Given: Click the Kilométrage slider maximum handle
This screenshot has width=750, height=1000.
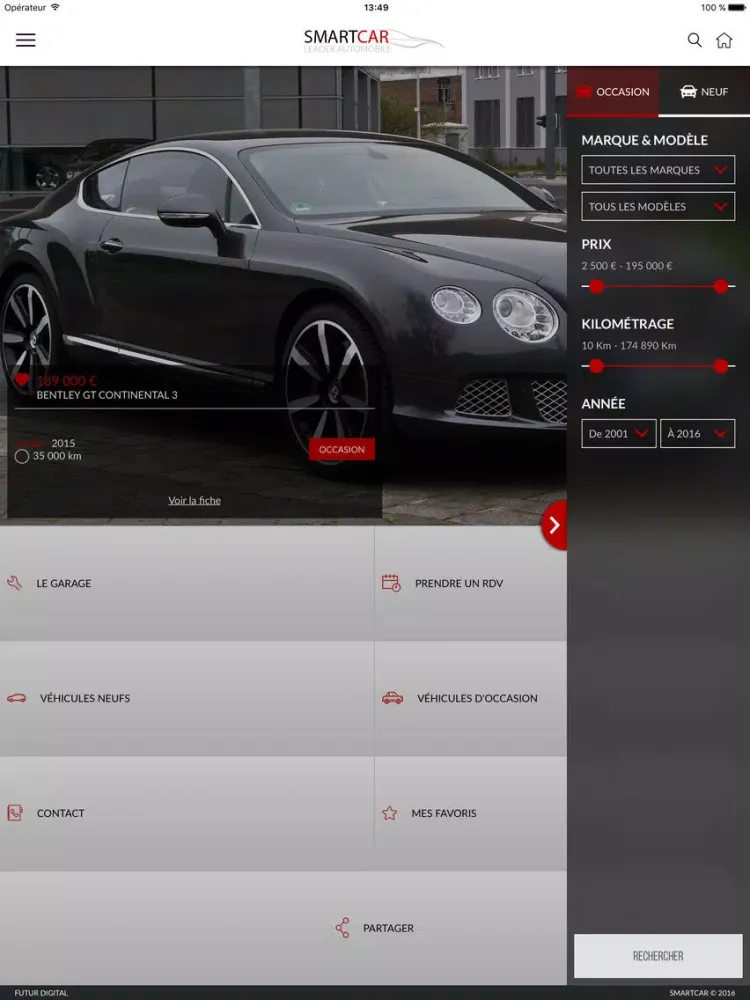Looking at the screenshot, I should pyautogui.click(x=721, y=366).
